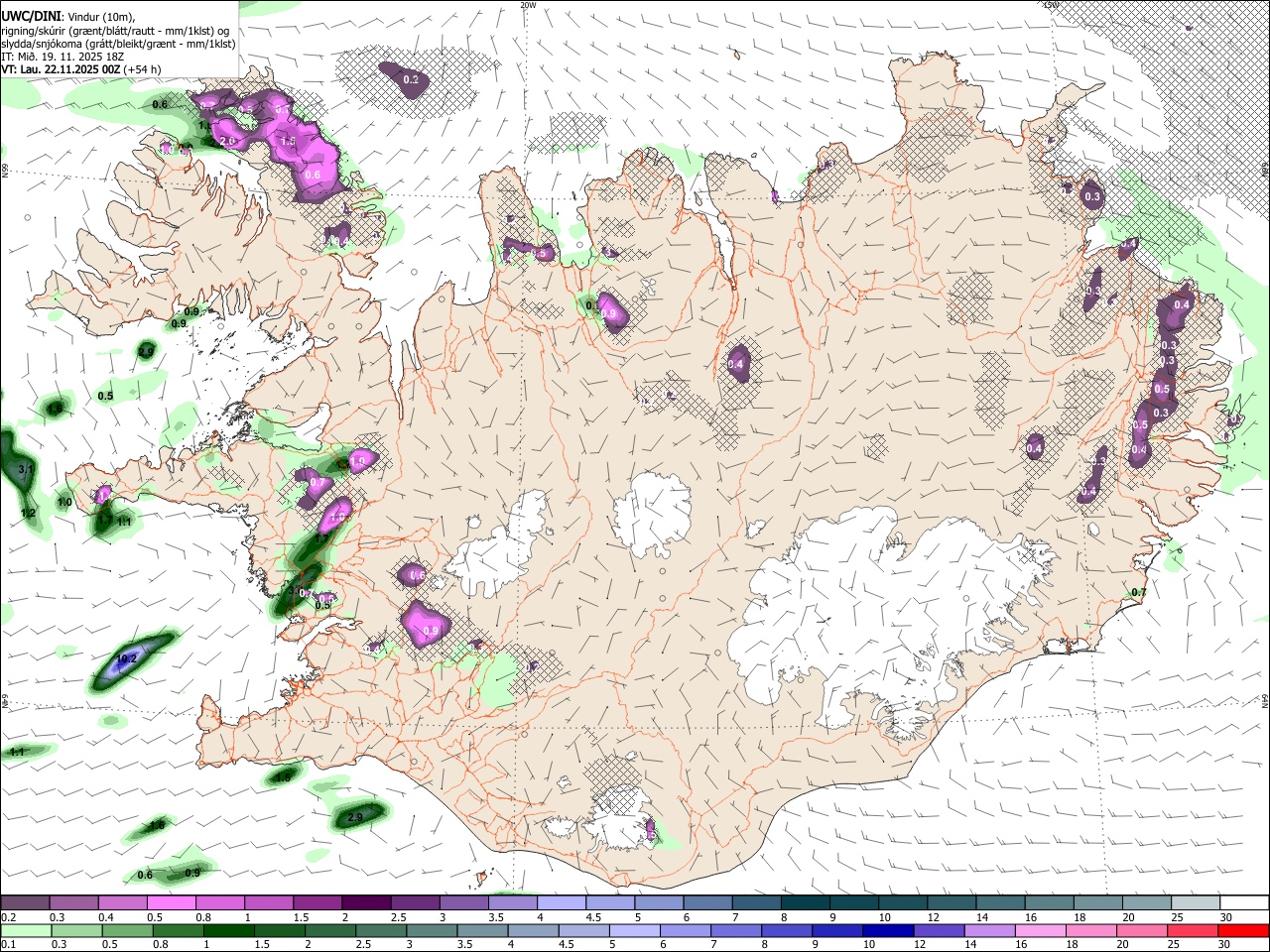The image size is (1270, 952).
Task: Click the 1.6 rain value off the west coast
Action: pos(57,408)
